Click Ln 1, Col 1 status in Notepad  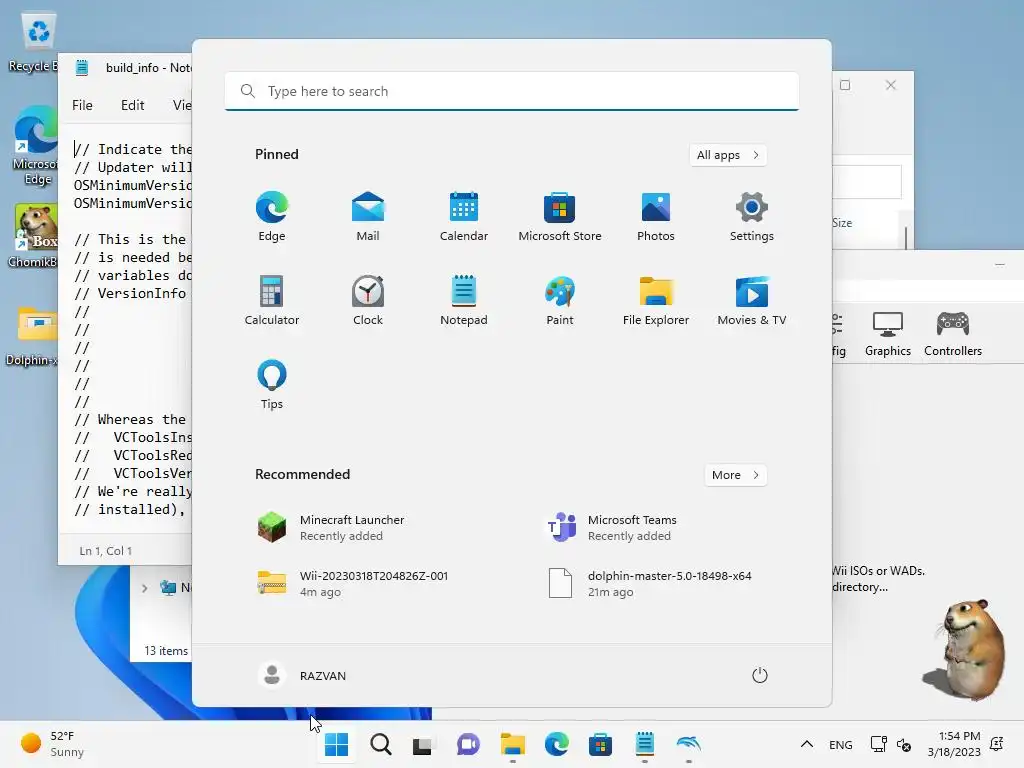tap(106, 551)
